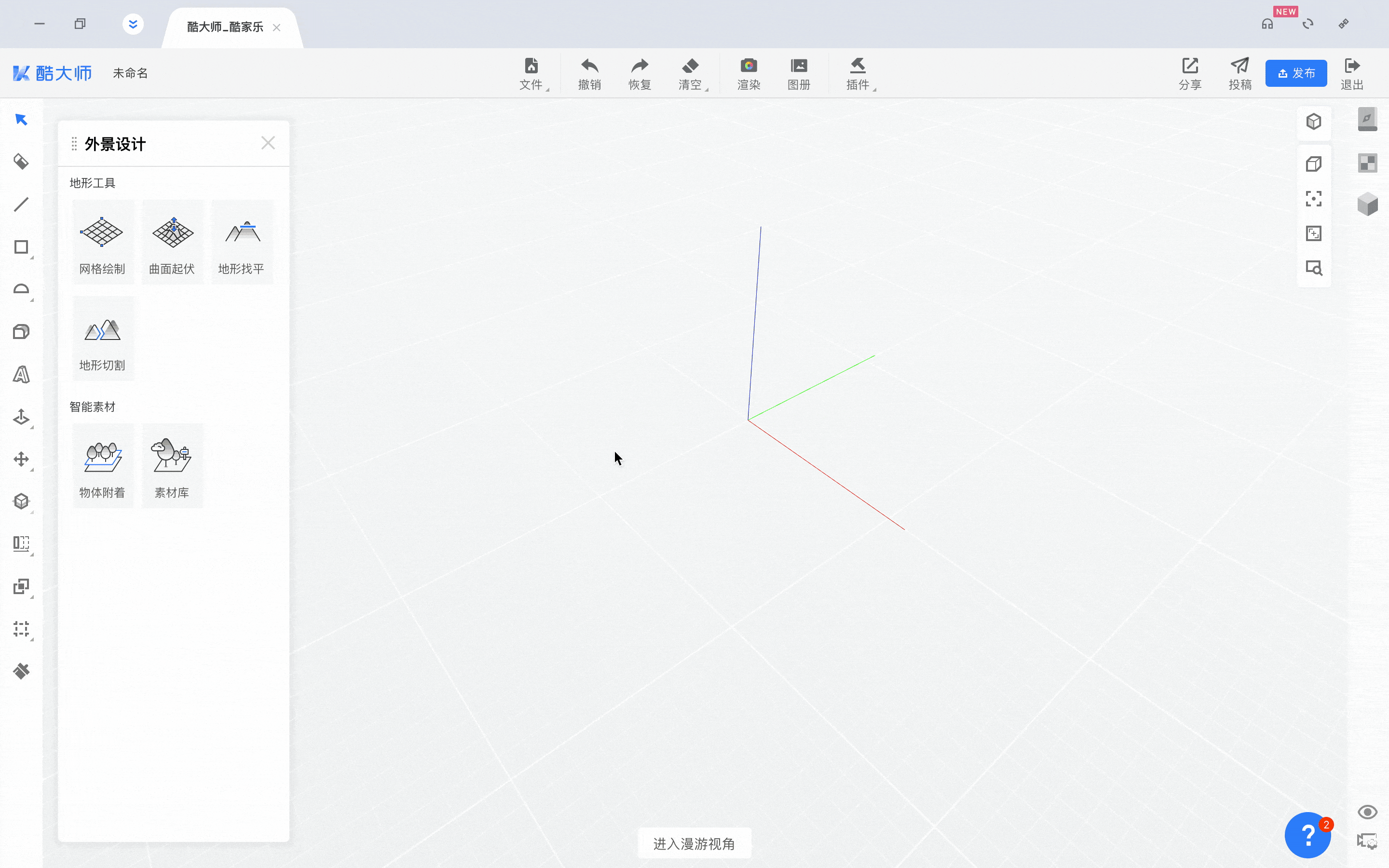Select the arc drawing tool
Image resolution: width=1389 pixels, height=868 pixels.
coord(21,289)
